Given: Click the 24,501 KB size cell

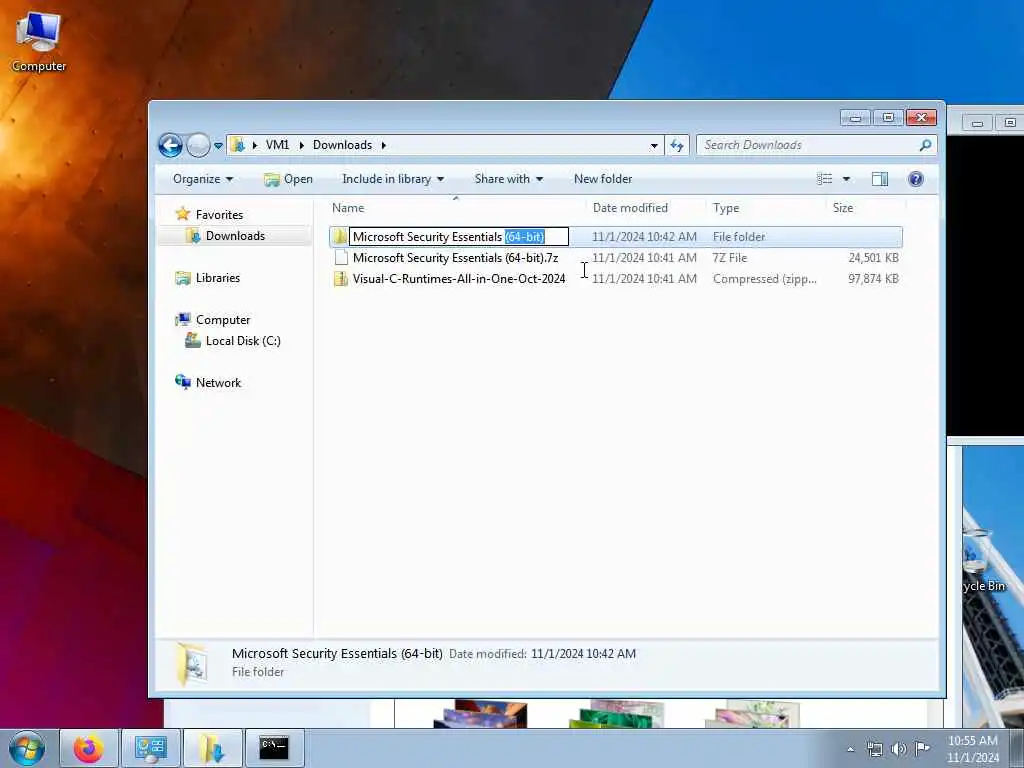Looking at the screenshot, I should coord(873,258).
